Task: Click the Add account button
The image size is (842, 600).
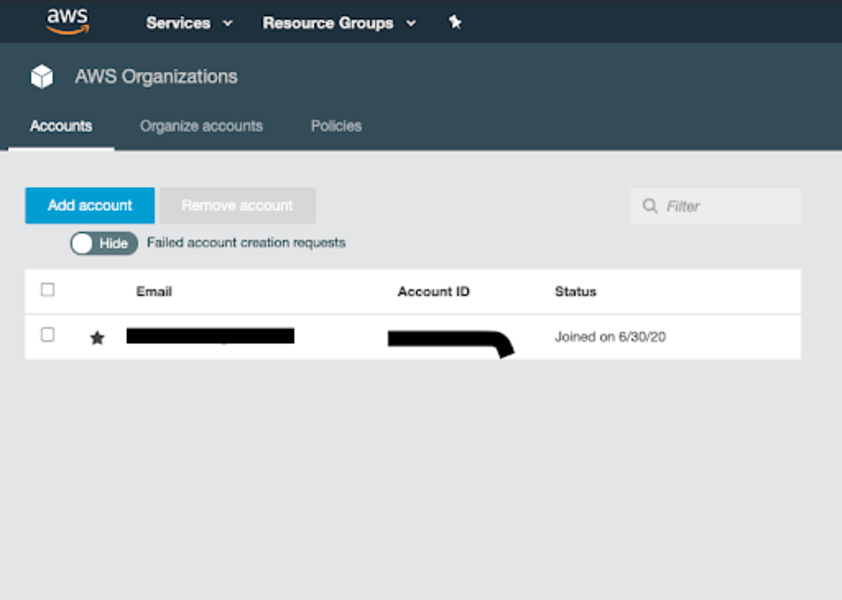Action: point(90,205)
